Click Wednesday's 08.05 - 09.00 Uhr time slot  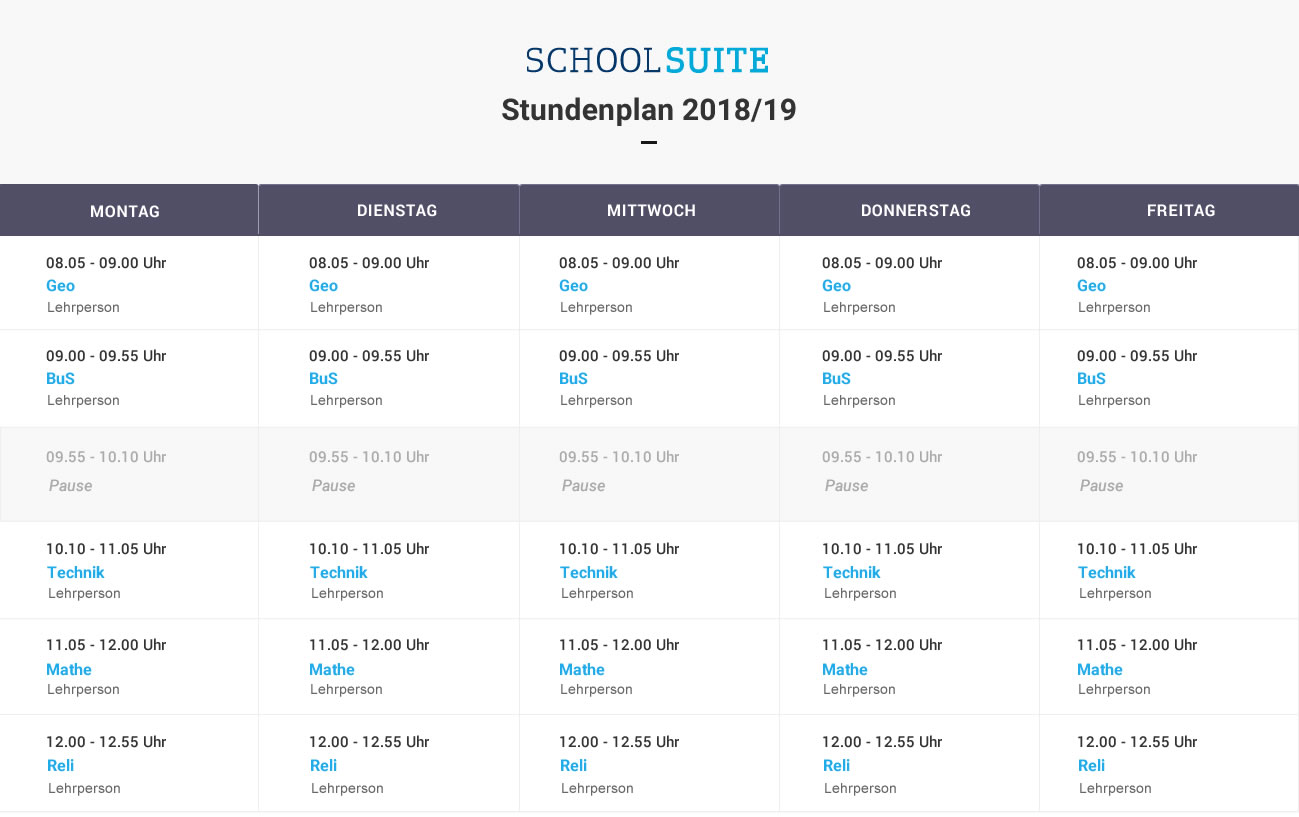click(619, 263)
